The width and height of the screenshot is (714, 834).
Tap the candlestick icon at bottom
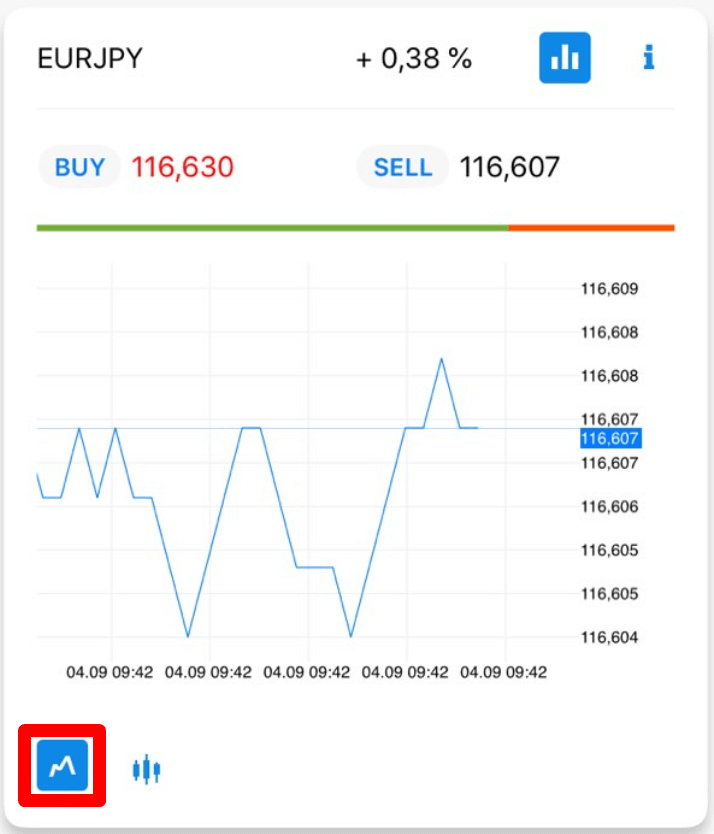(x=146, y=767)
